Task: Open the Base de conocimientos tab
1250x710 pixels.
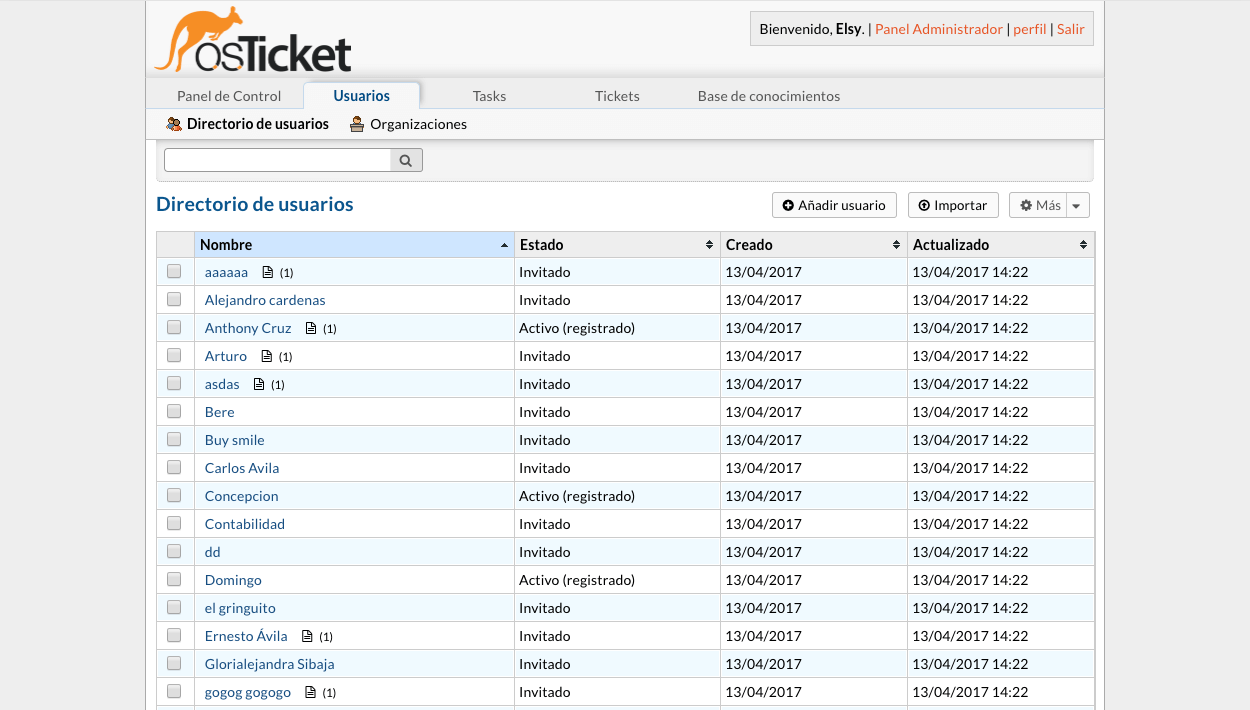Action: (768, 96)
